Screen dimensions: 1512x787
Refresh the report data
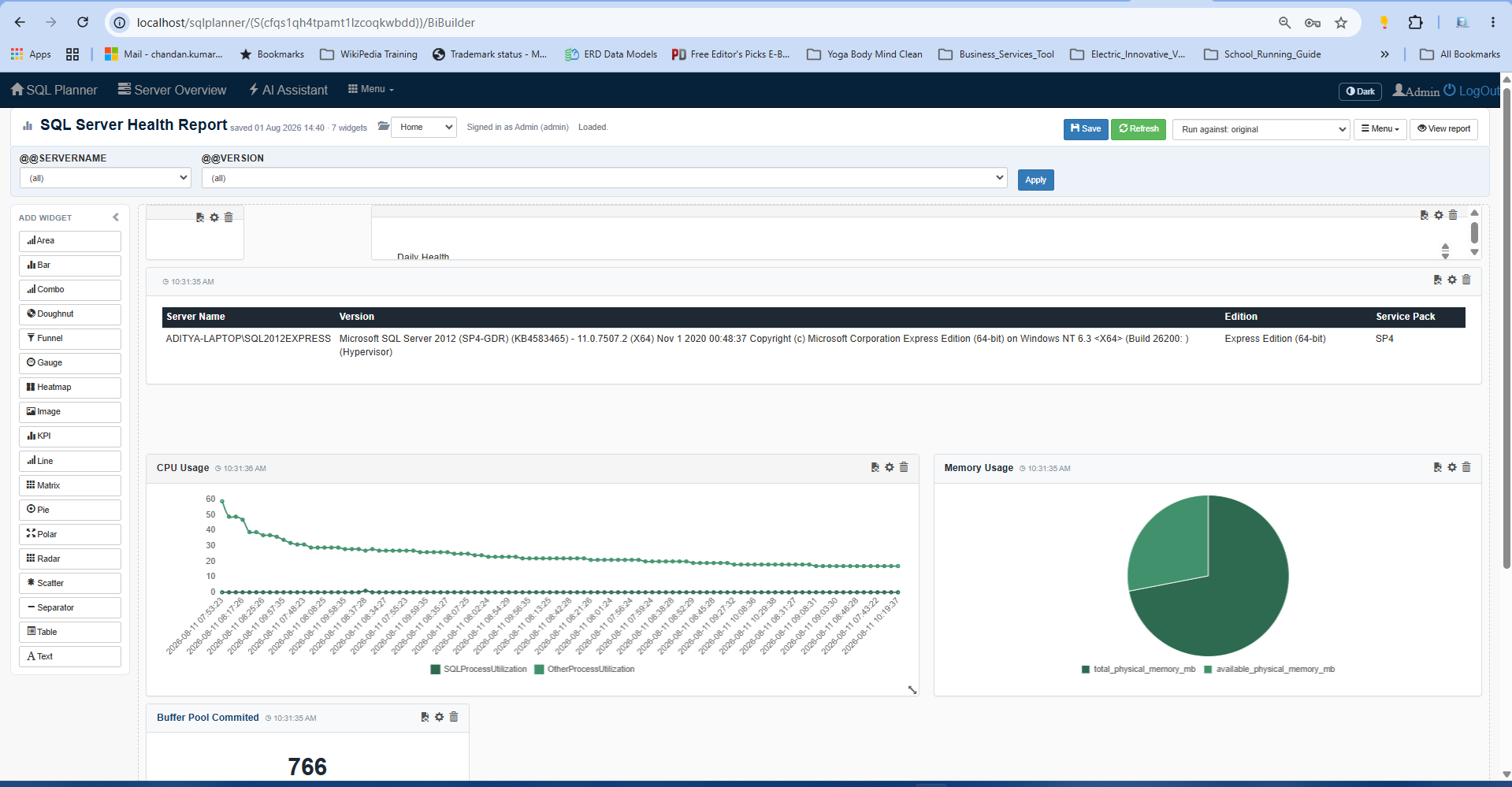click(1139, 129)
